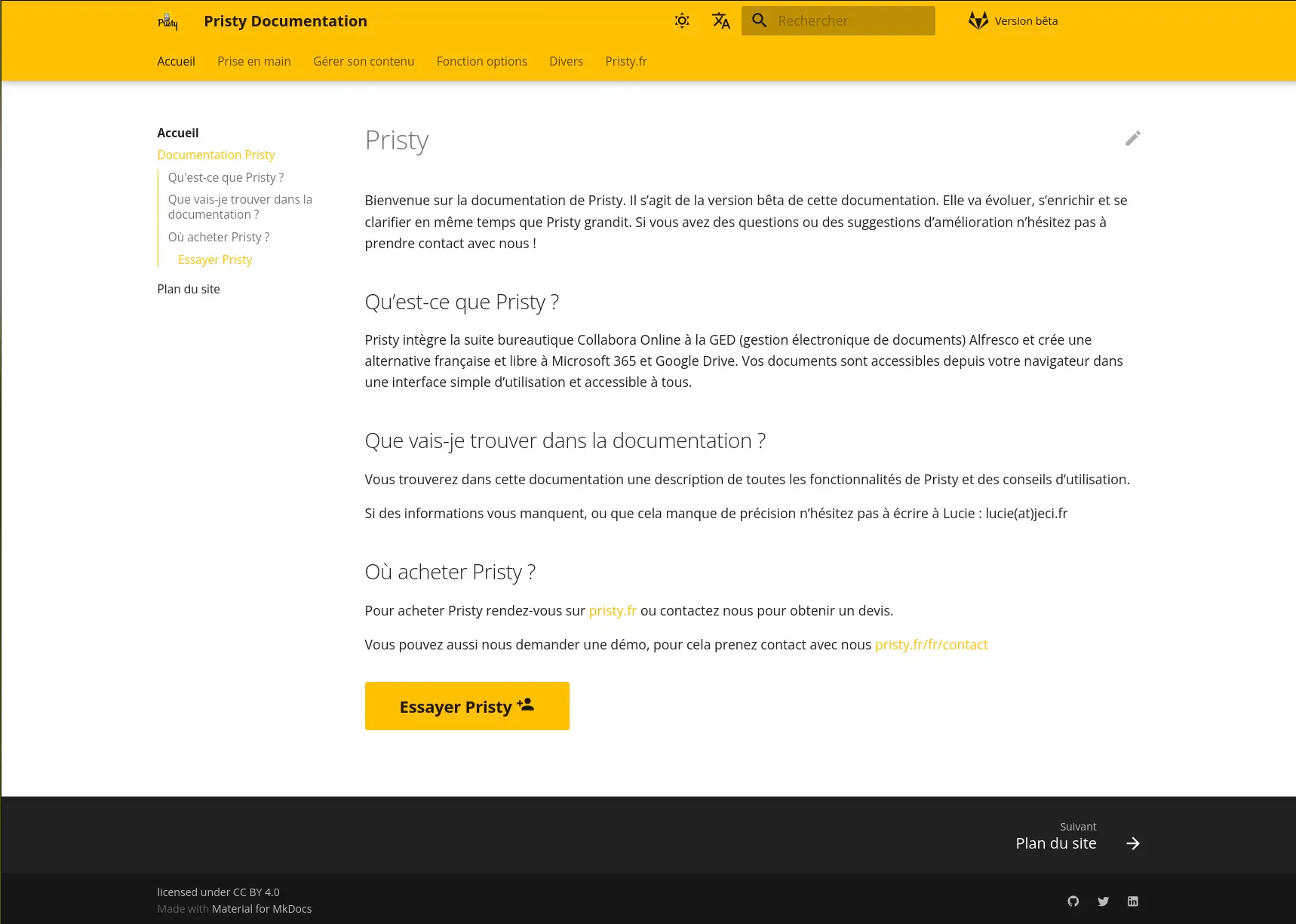Open the Gérer son contenu tab
Viewport: 1296px width, 924px height.
(x=364, y=61)
